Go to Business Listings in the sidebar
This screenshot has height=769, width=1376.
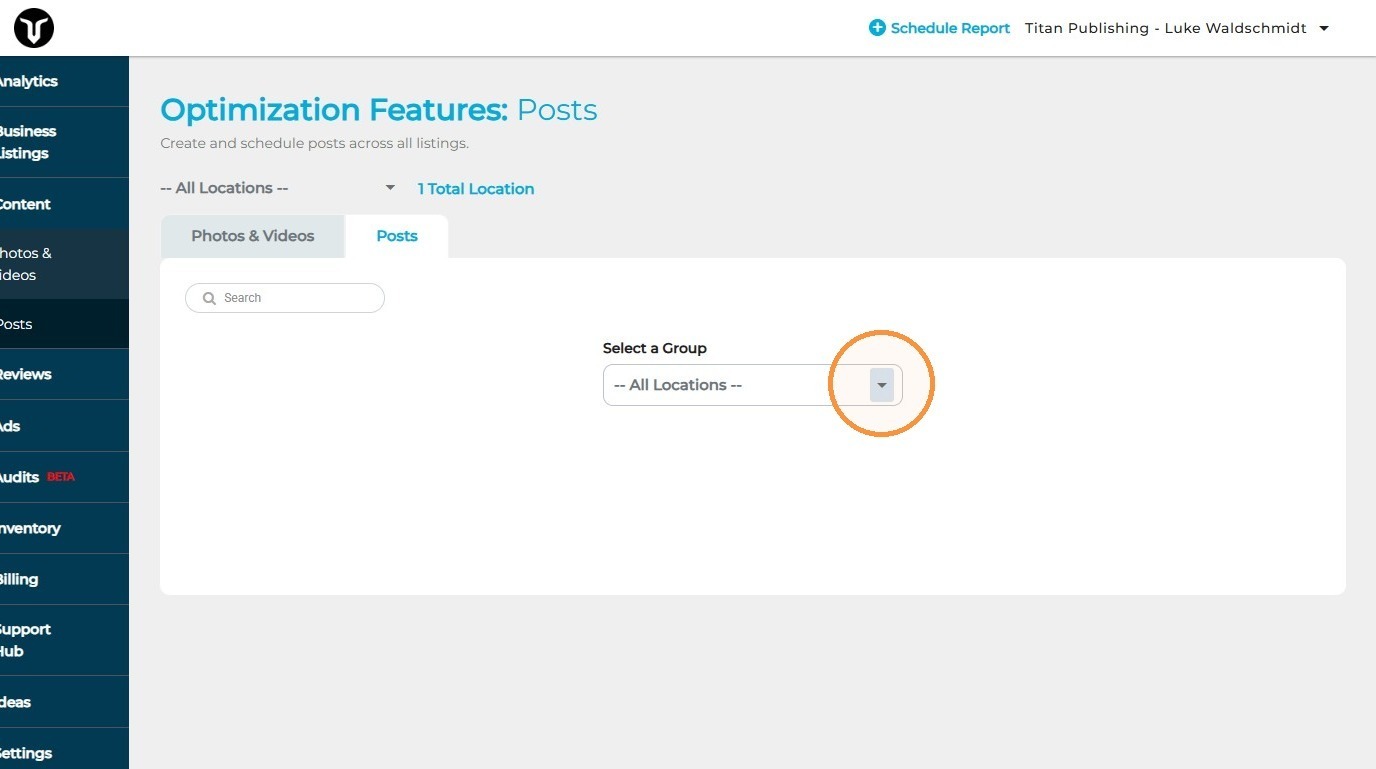[64, 142]
